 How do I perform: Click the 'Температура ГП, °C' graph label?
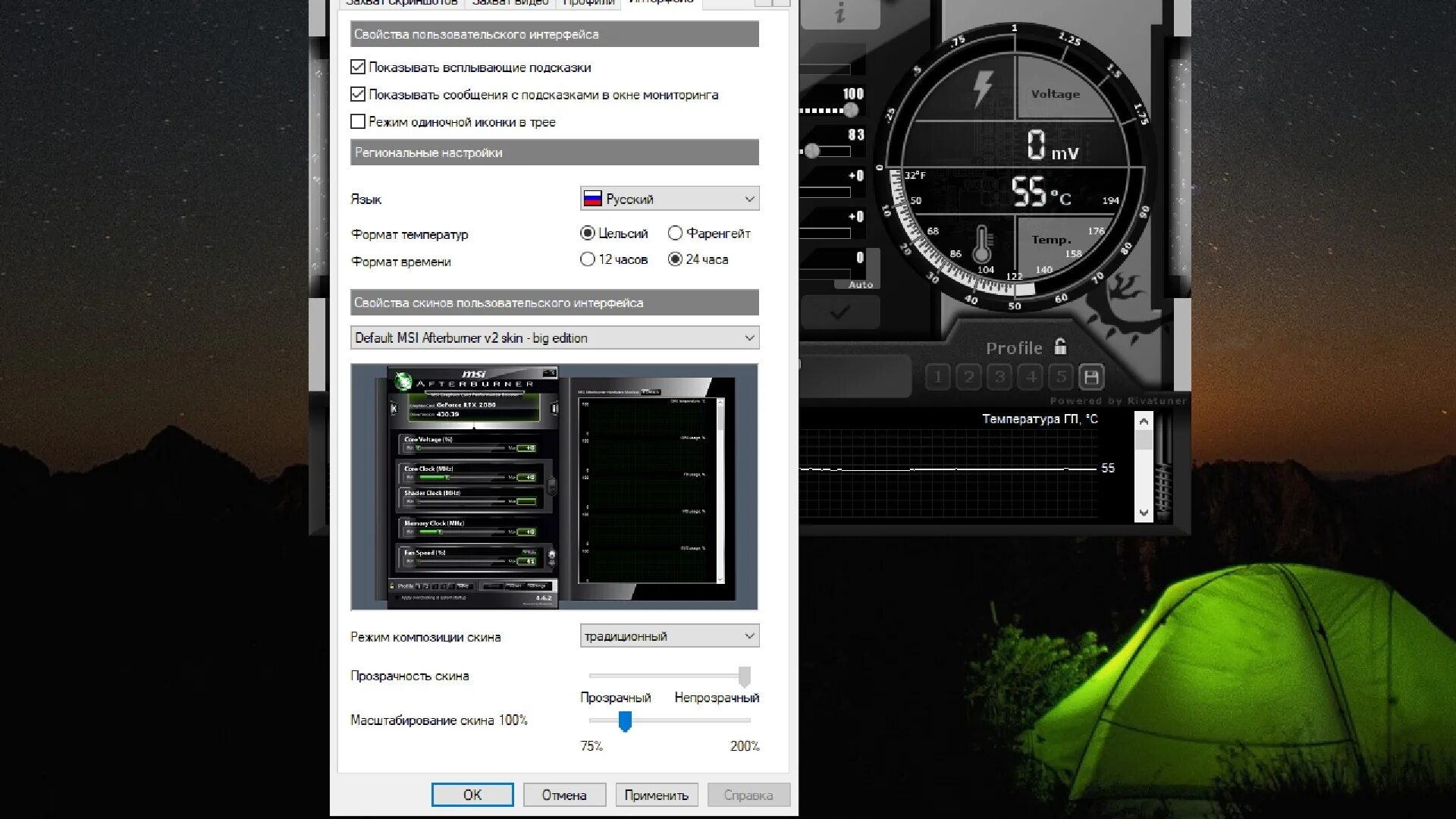point(1040,419)
